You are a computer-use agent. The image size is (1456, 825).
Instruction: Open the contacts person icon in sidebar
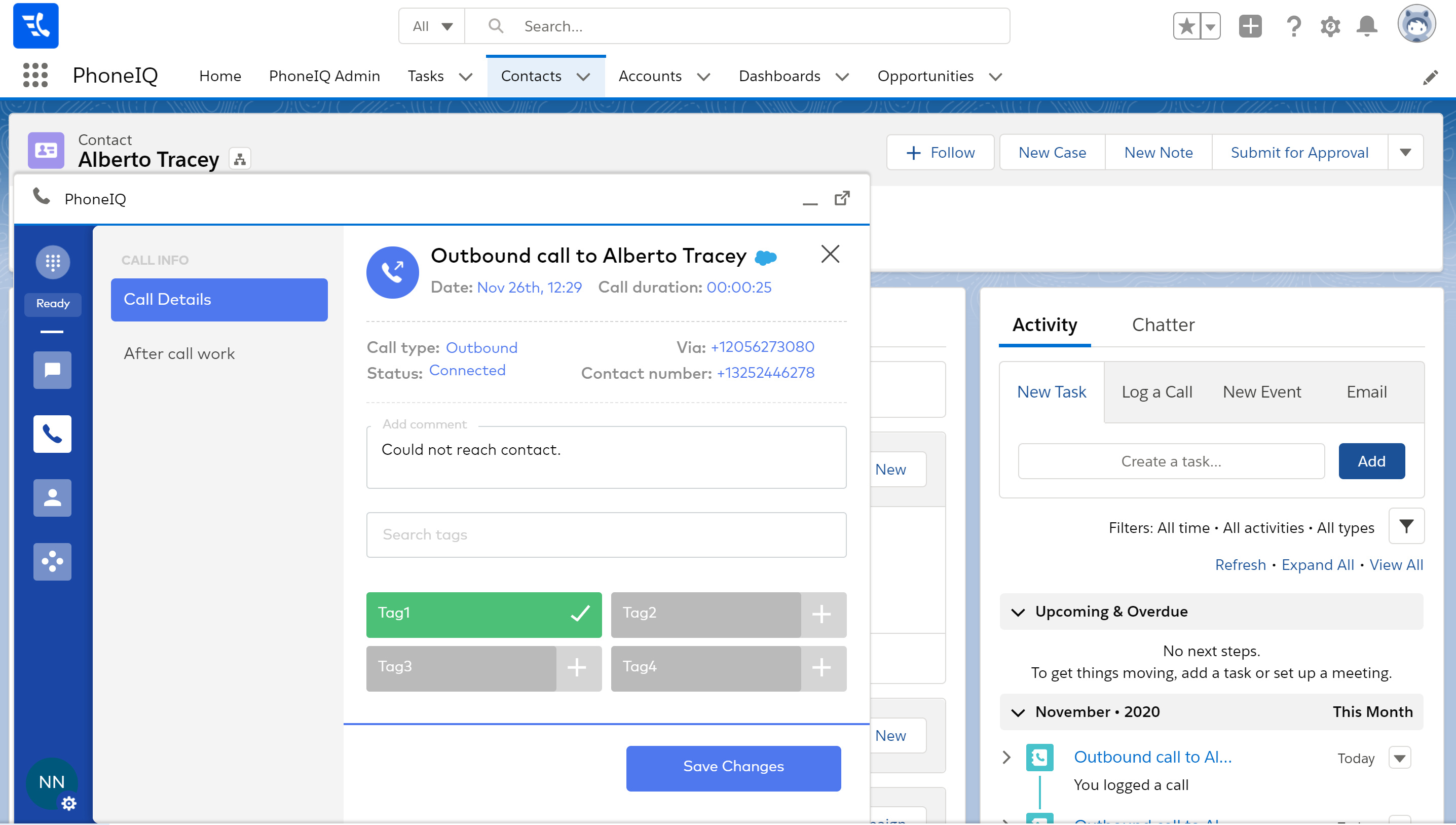[53, 498]
